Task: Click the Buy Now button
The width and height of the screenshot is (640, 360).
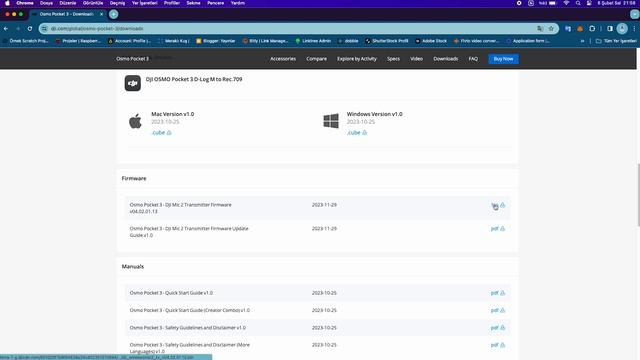Action: 503,59
